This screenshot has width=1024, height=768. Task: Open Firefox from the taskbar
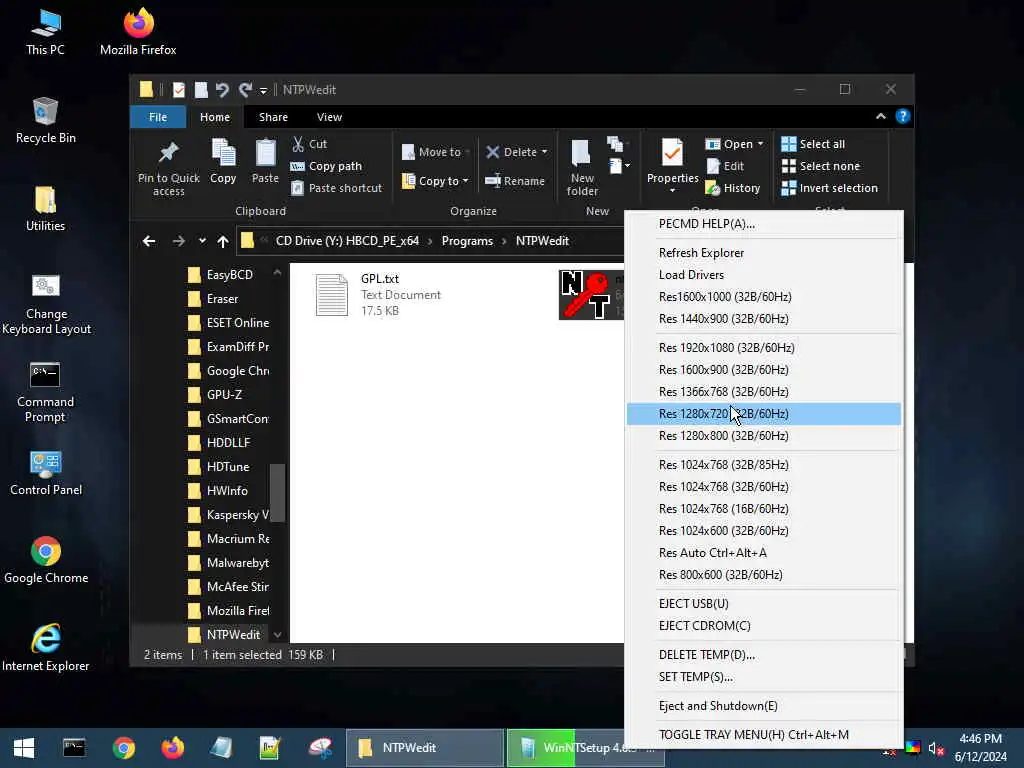pos(172,748)
